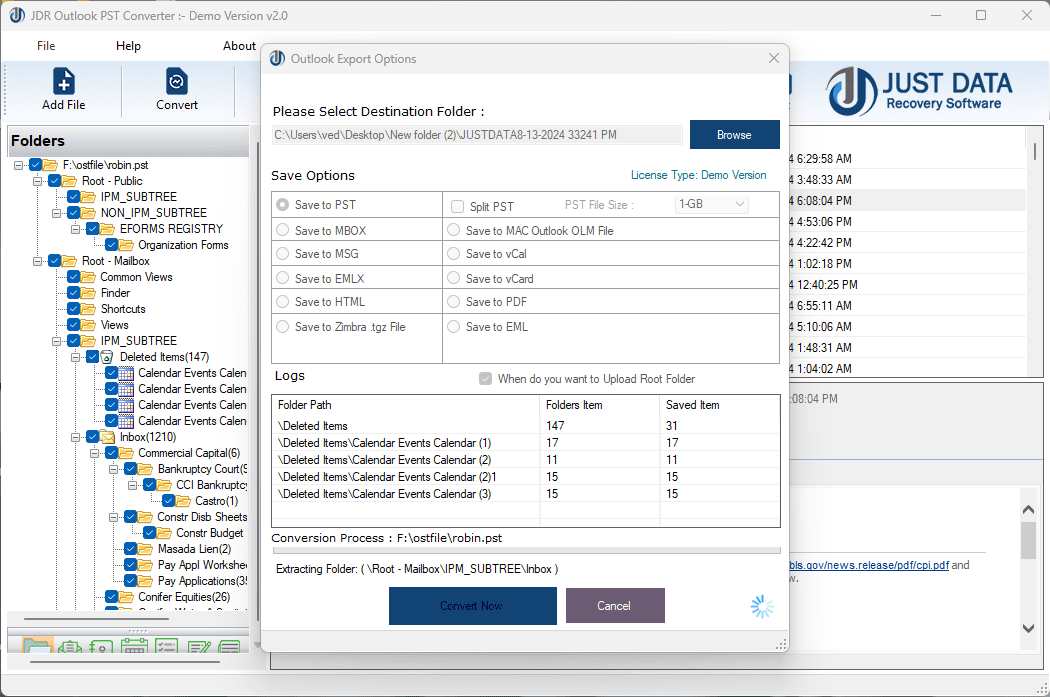This screenshot has width=1050, height=697.
Task: Select the Contacts view icon
Action: coord(101,646)
